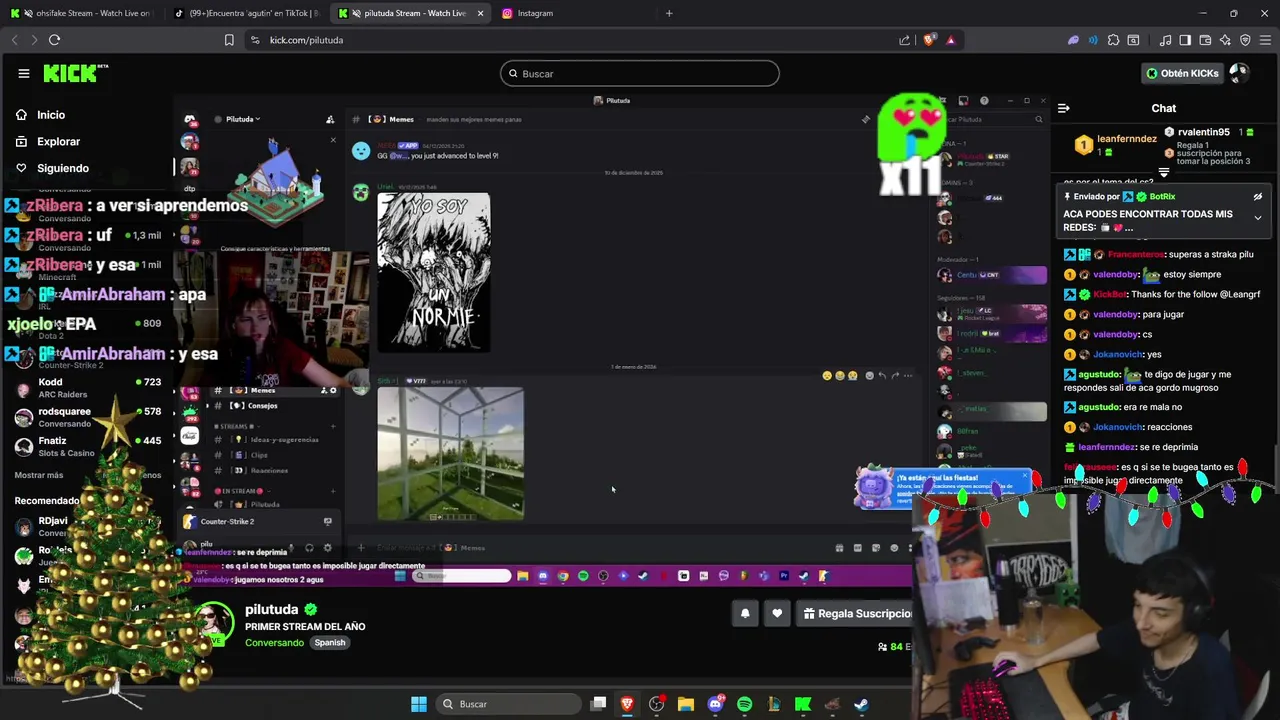Collapse the chat panel arrow icon
Screen dimensions: 1280x720
(x=1064, y=108)
